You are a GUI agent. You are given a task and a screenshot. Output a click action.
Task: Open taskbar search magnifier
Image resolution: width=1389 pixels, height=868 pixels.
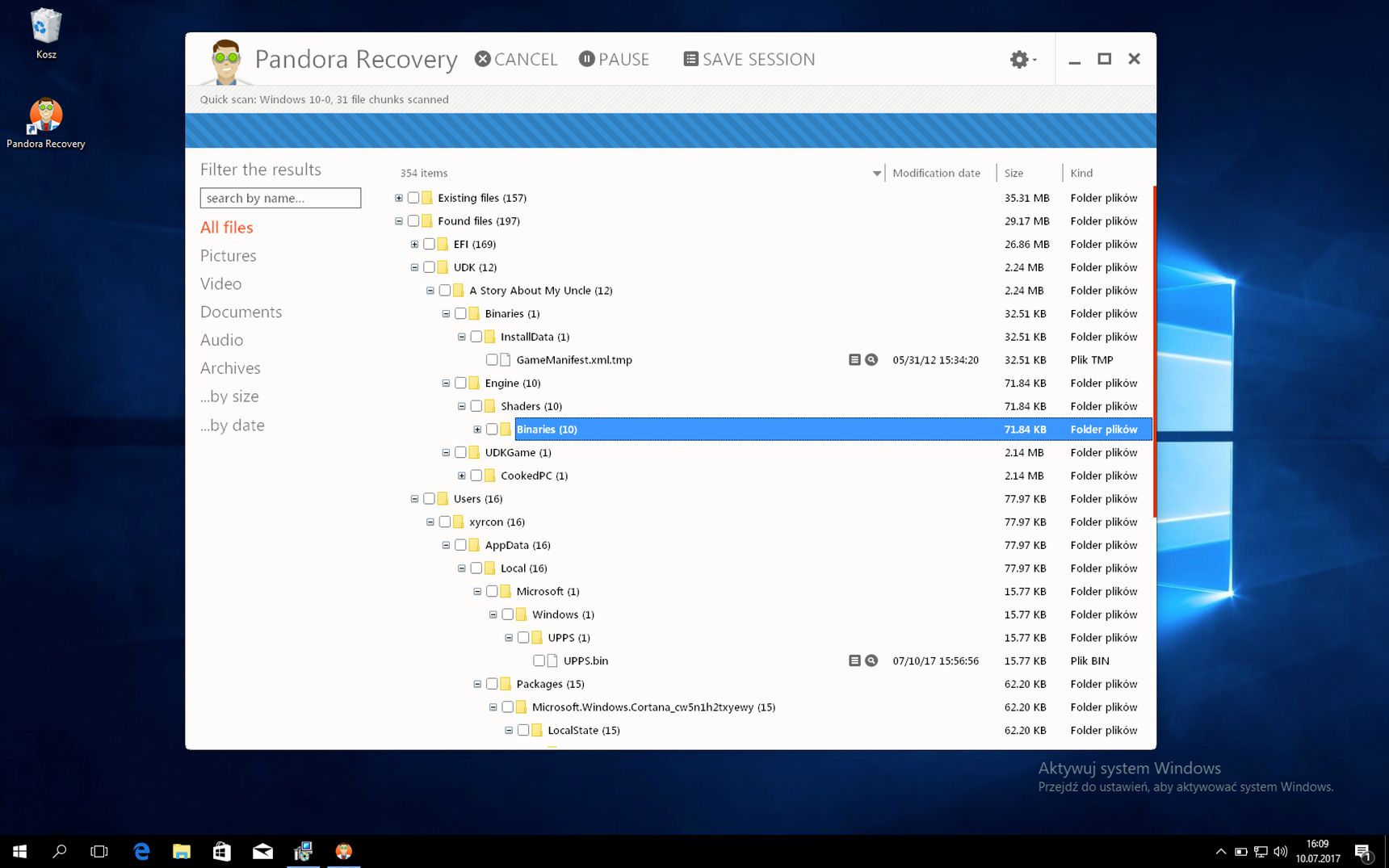click(59, 851)
